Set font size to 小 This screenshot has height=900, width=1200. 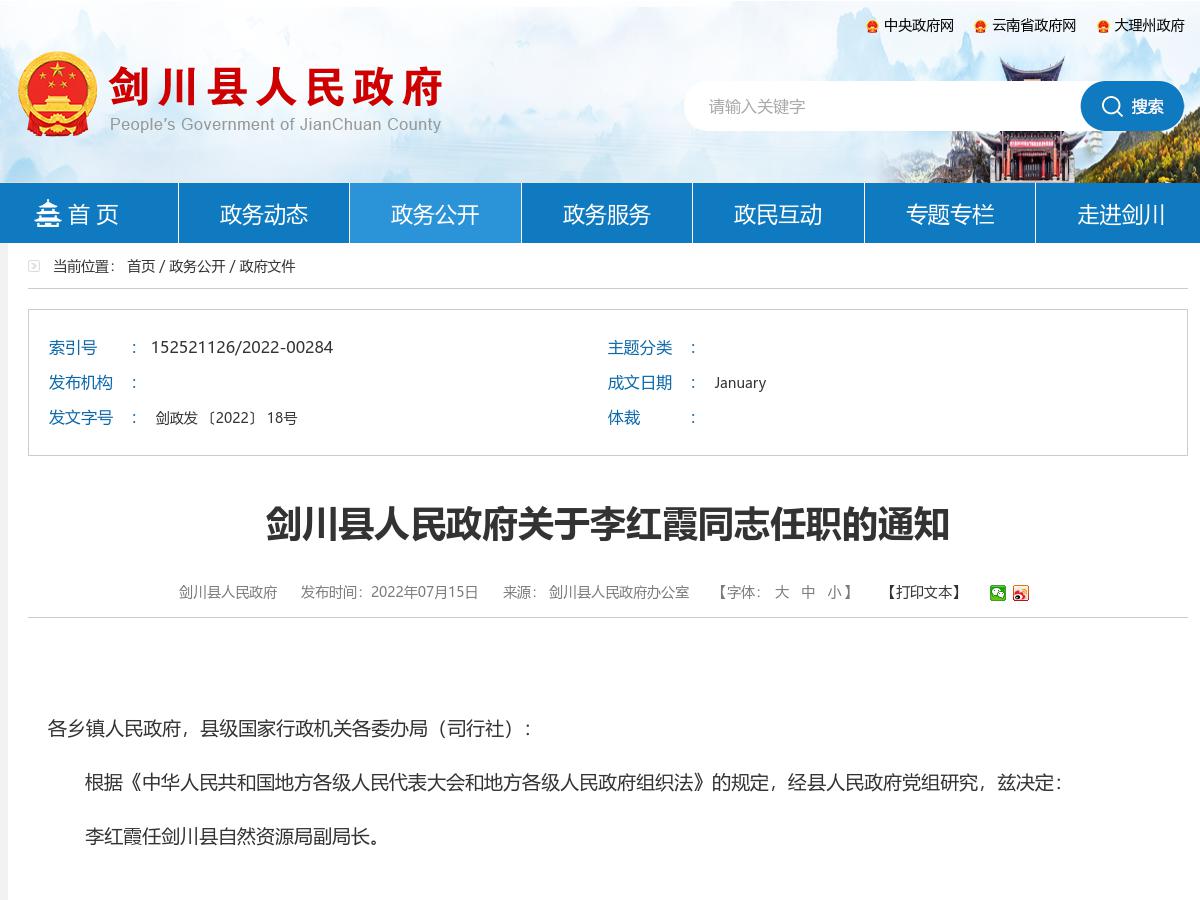(837, 592)
